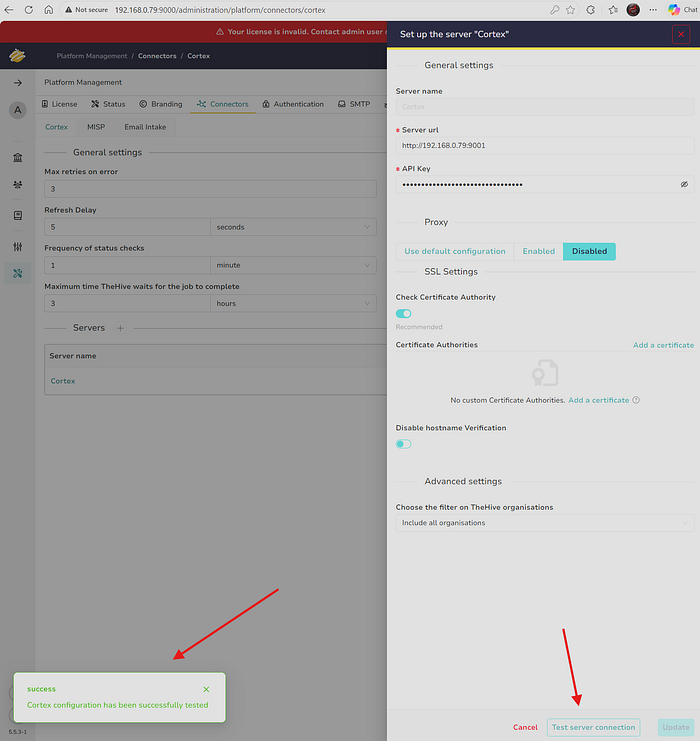The width and height of the screenshot is (700, 741).
Task: Click the certificate help question icon
Action: pos(636,400)
